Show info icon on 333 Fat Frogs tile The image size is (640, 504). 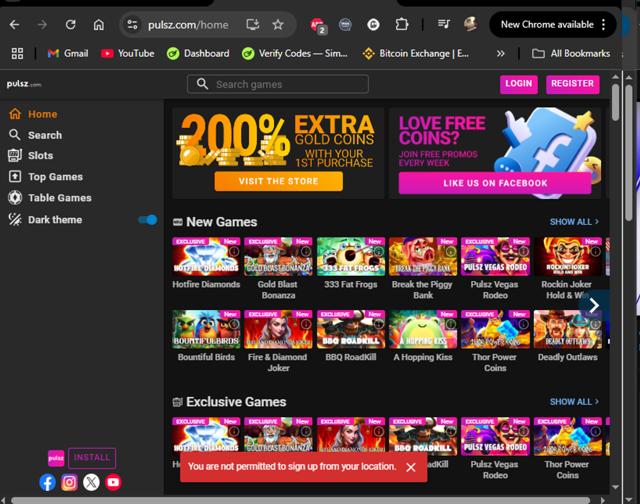[378, 251]
